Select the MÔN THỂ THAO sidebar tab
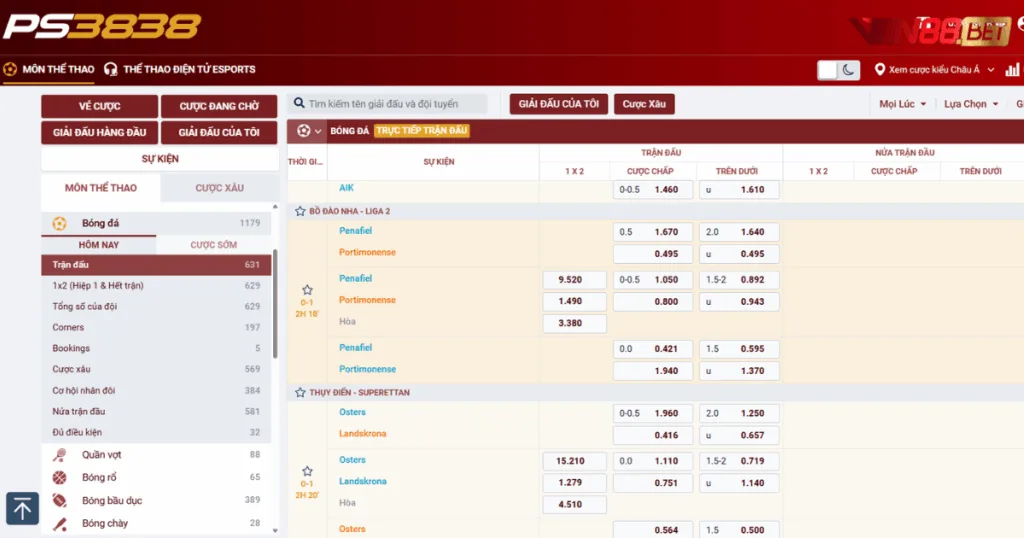This screenshot has height=538, width=1024. [101, 187]
